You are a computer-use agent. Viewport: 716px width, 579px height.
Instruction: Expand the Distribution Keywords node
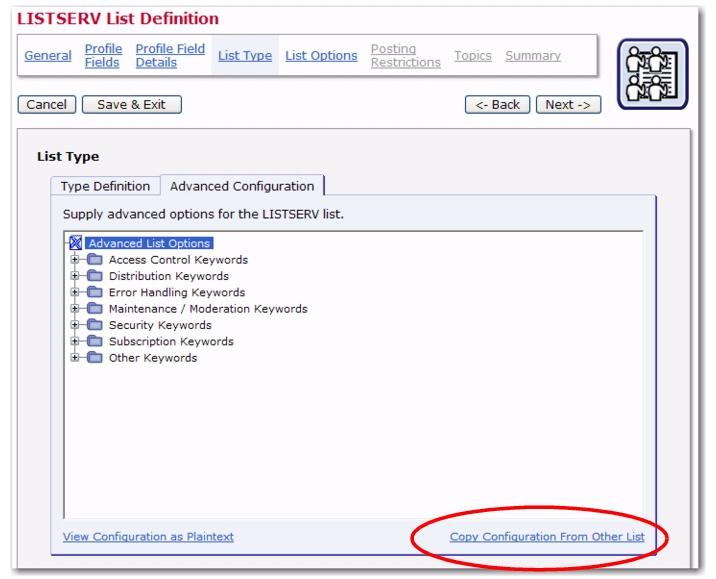(x=75, y=276)
